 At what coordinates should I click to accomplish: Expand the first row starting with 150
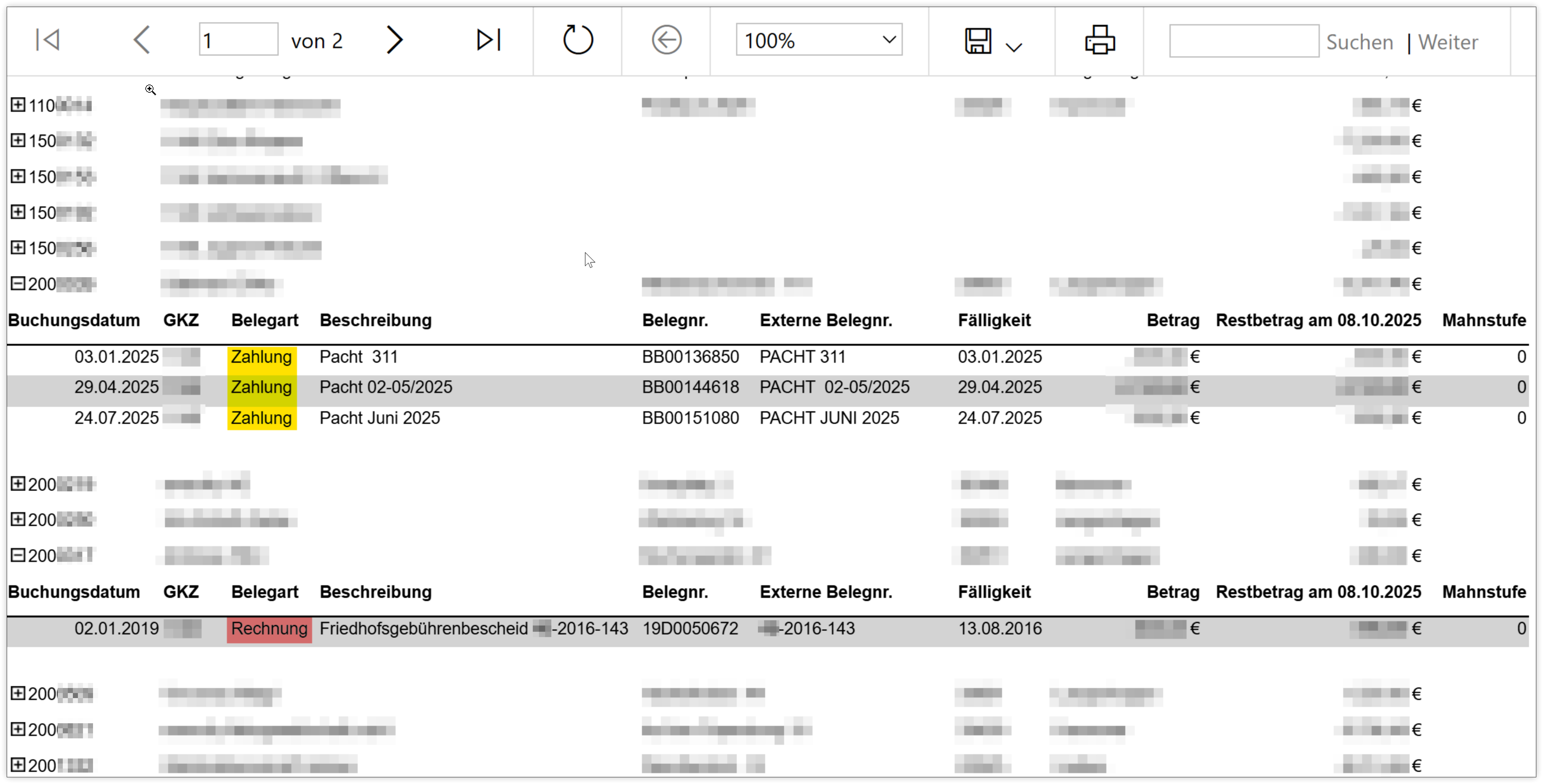tap(18, 140)
